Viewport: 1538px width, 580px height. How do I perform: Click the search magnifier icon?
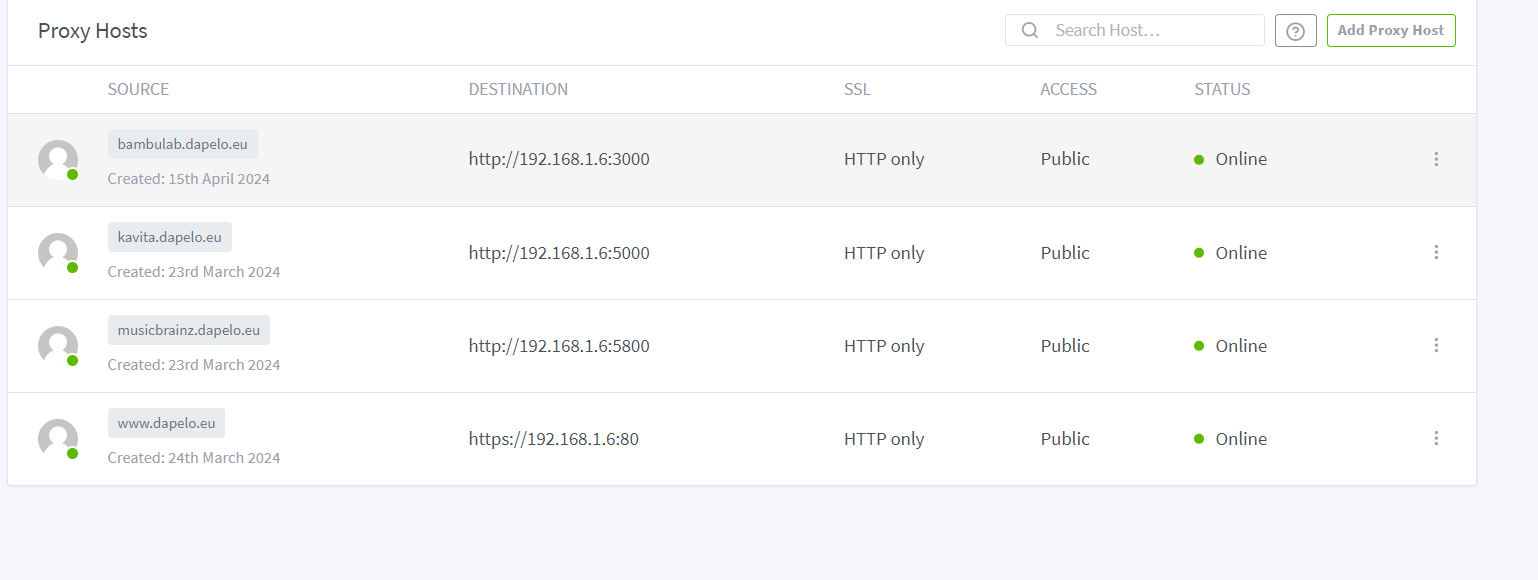(x=1030, y=30)
